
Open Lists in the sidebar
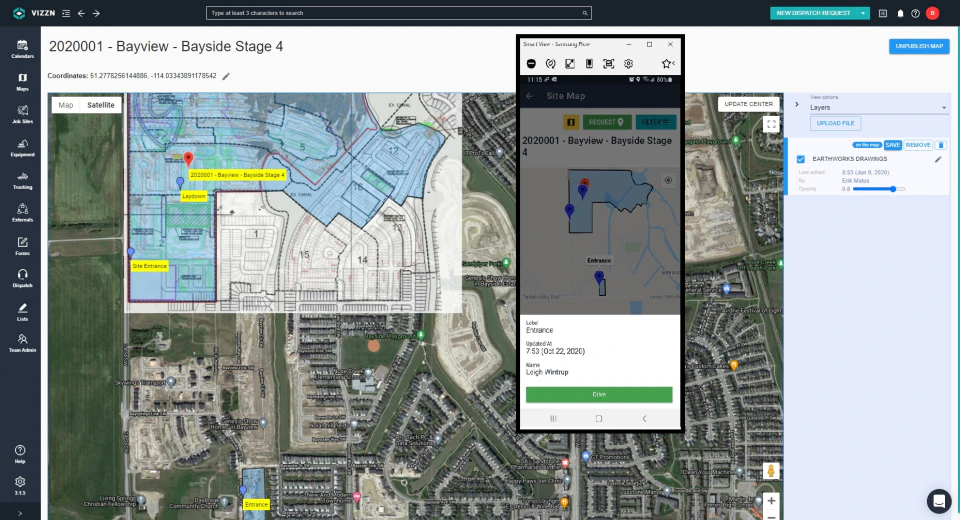point(22,311)
